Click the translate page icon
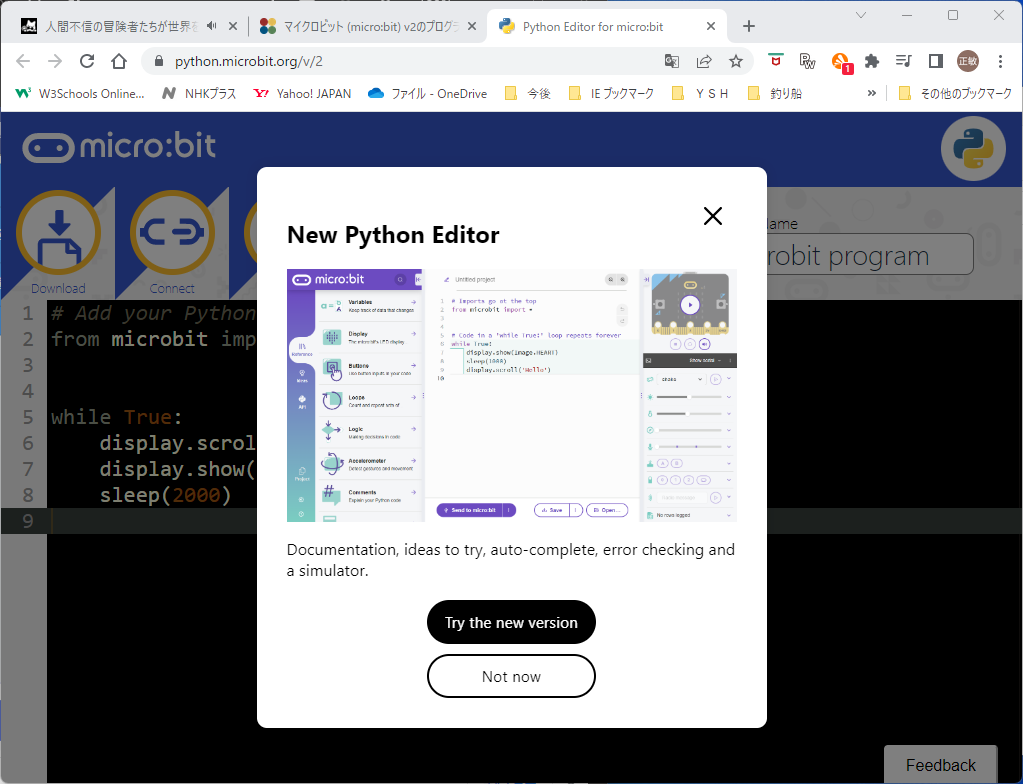1023x784 pixels. (671, 61)
